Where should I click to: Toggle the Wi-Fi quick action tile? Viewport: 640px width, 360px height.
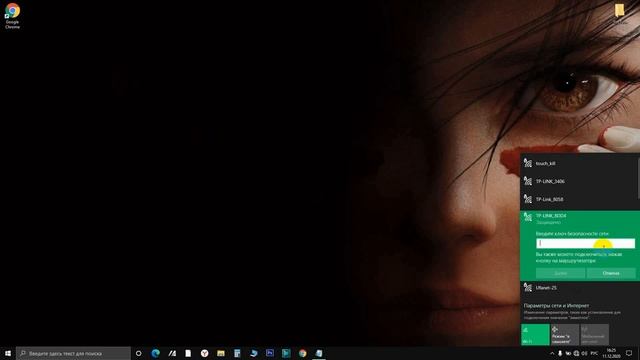tap(535, 335)
